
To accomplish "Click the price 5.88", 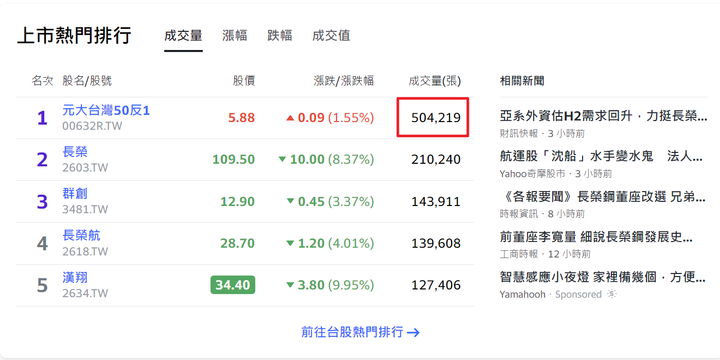I will [x=242, y=118].
